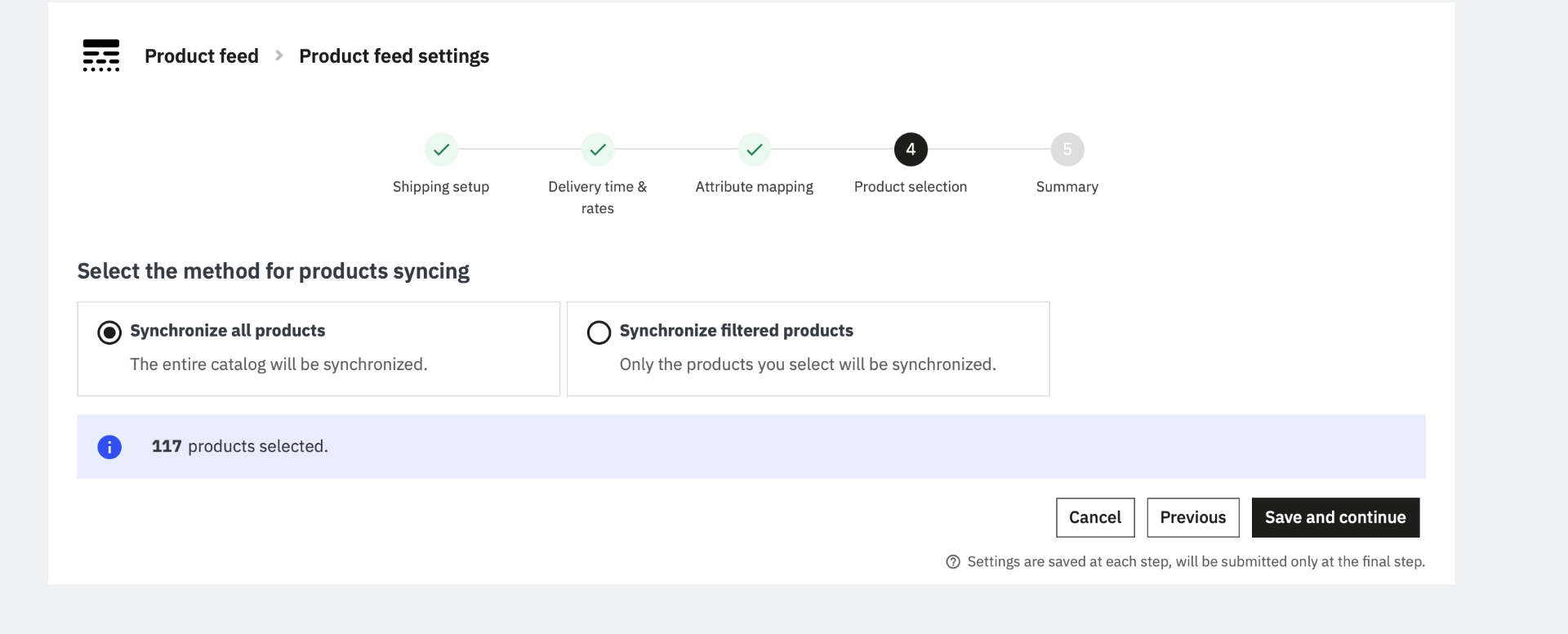Go to the Summary step label
Viewport: 1568px width, 634px height.
tap(1067, 187)
